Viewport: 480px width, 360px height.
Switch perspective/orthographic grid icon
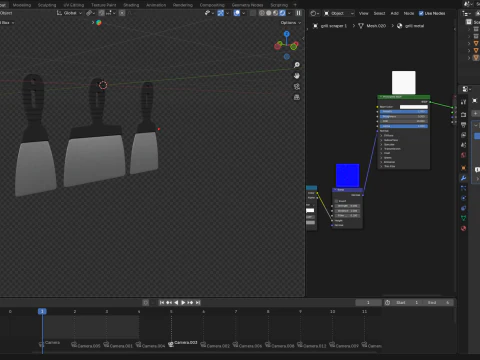[x=297, y=97]
